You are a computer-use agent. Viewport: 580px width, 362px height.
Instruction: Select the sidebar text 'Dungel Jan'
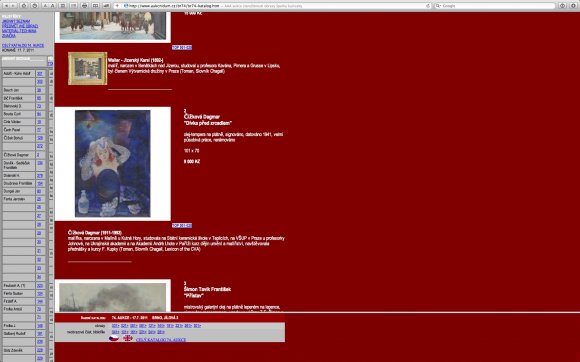(12, 191)
